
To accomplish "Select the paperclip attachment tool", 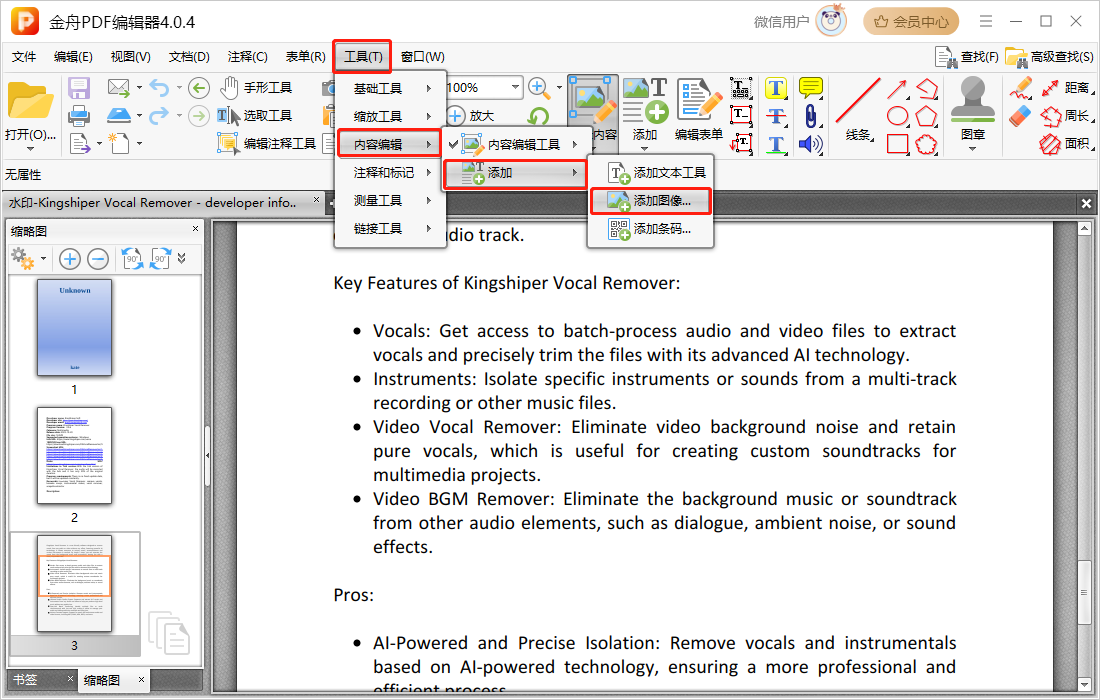I will [x=810, y=116].
